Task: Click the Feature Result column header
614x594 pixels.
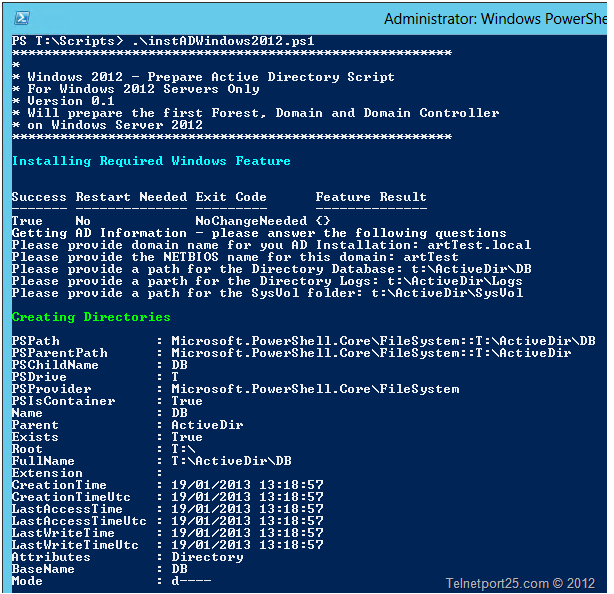Action: [x=371, y=197]
